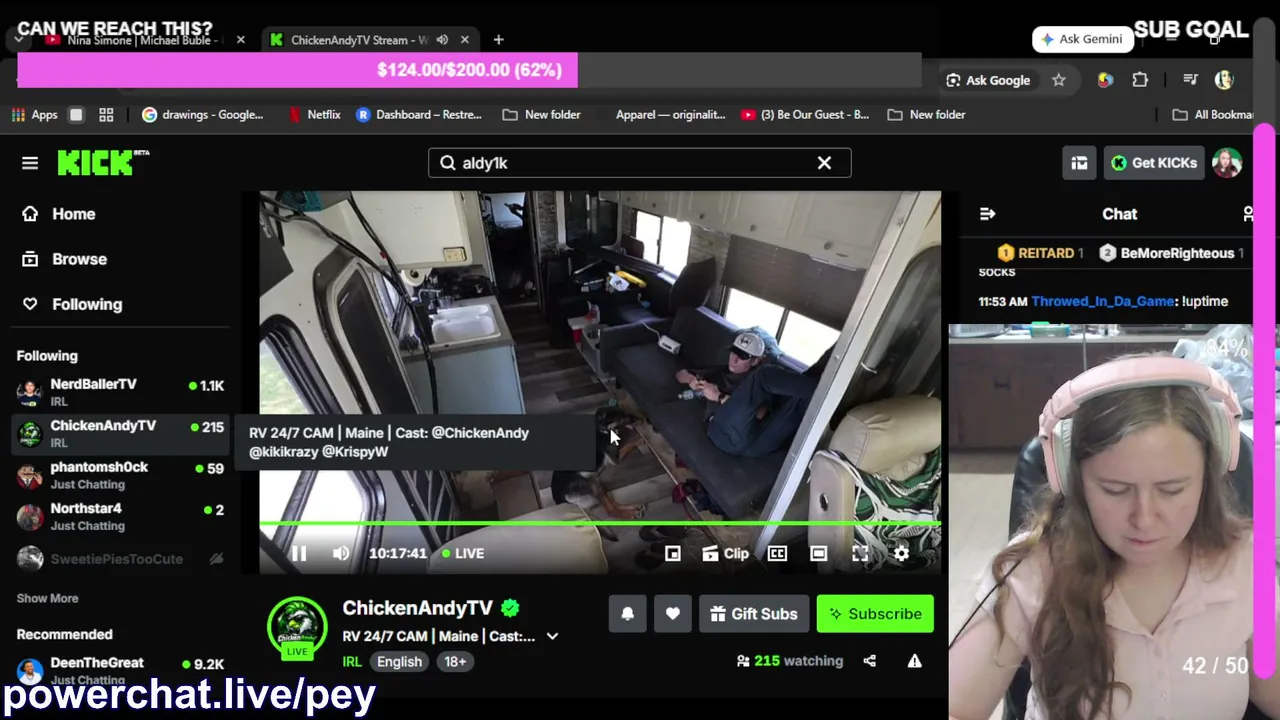Viewport: 1280px width, 720px height.
Task: Click the 18+ tag
Action: [x=455, y=661]
